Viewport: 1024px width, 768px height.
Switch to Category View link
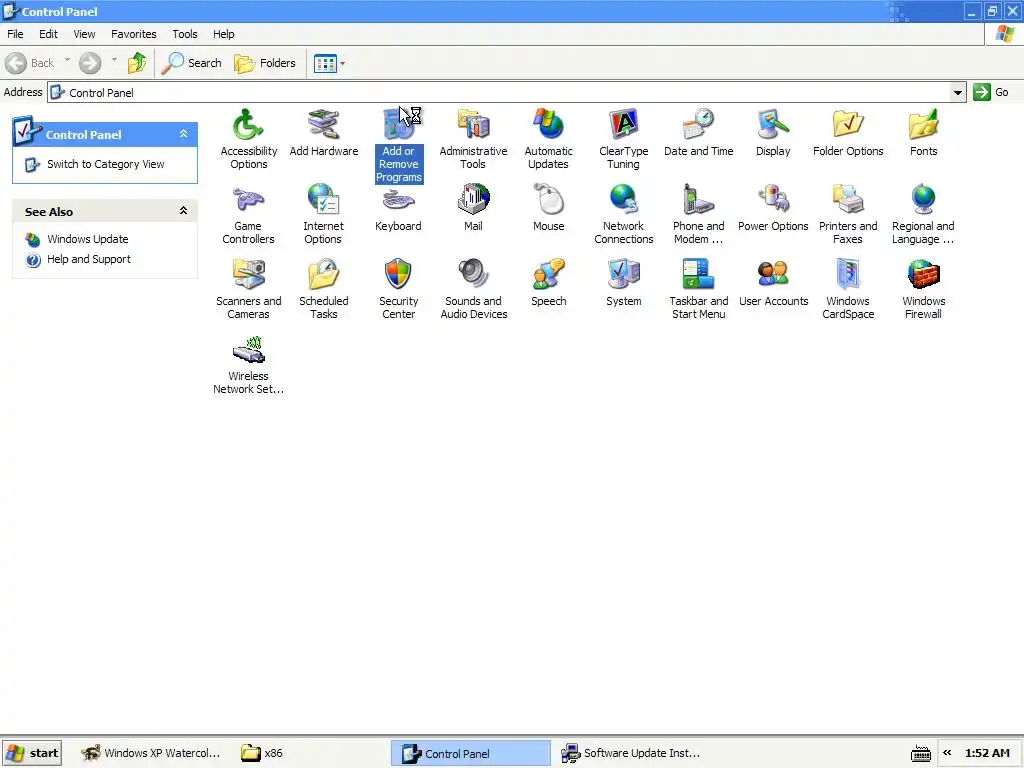point(106,164)
